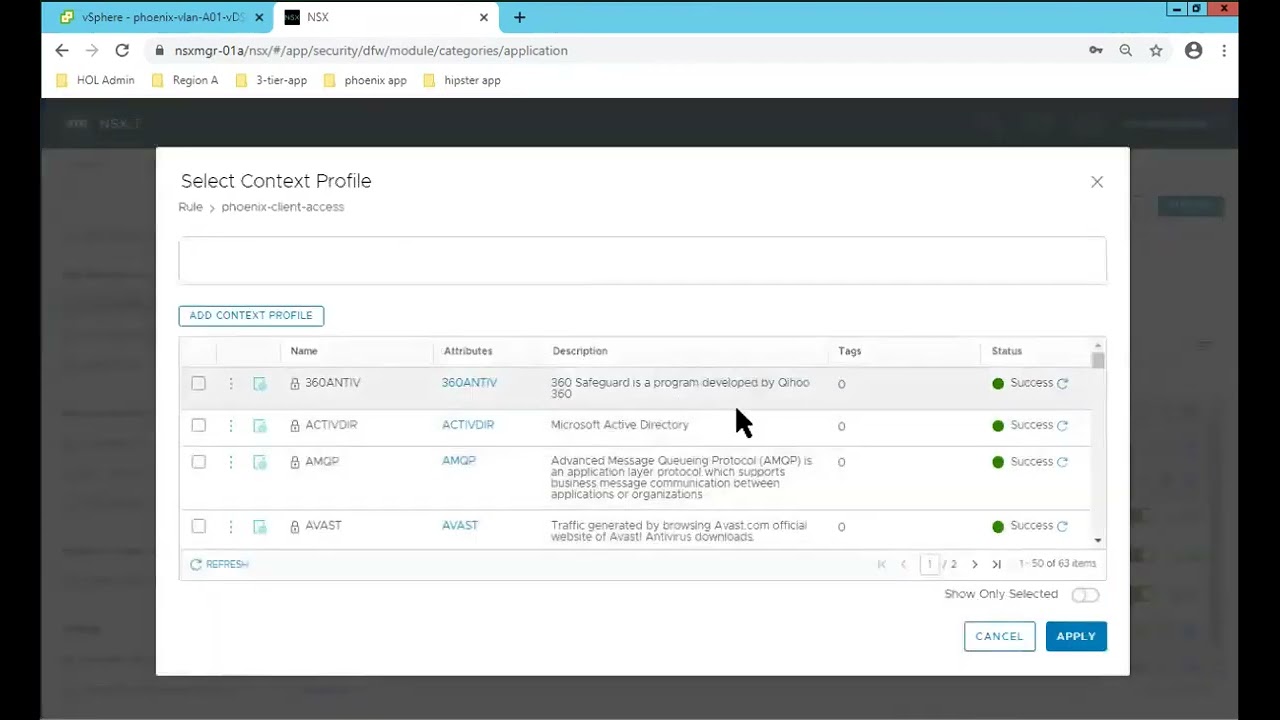This screenshot has width=1280, height=720.
Task: Click the table scrollbar down arrow
Action: click(x=1098, y=541)
